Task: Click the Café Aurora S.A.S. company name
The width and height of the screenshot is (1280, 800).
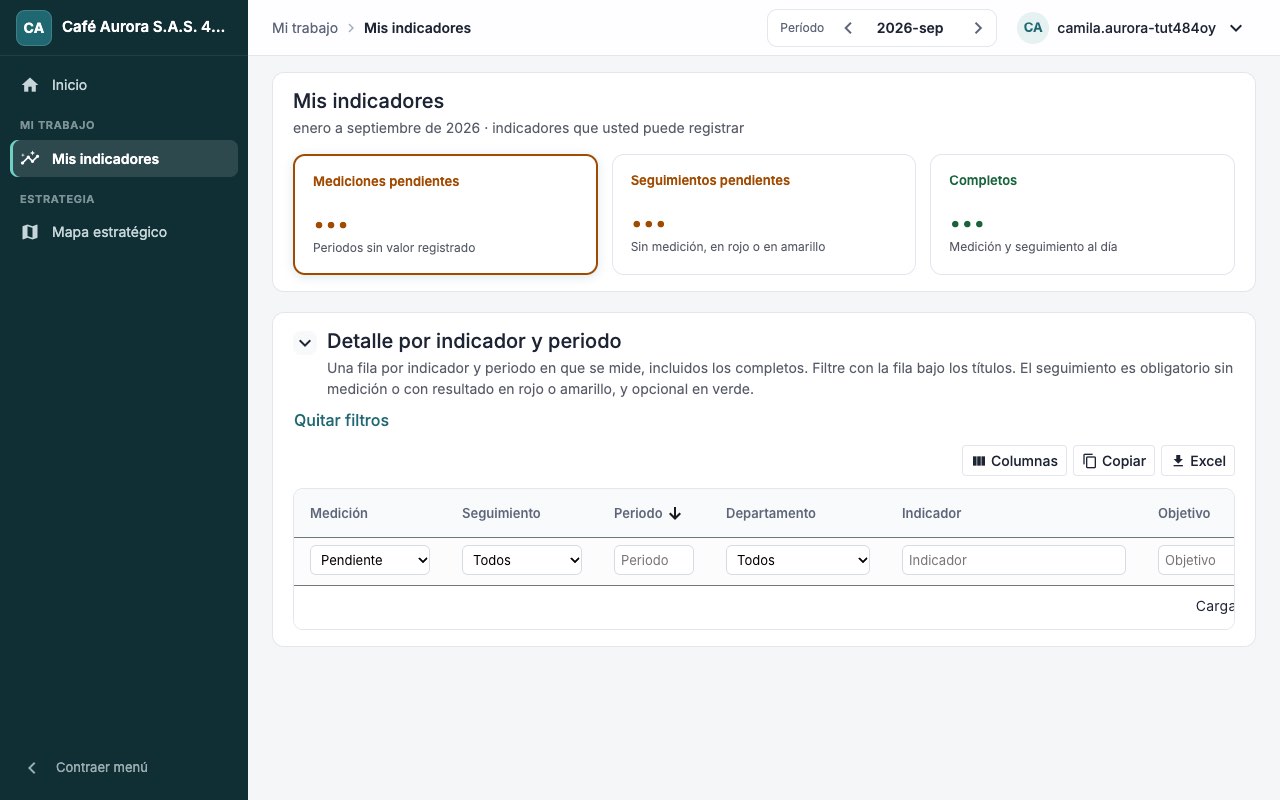Action: click(144, 28)
